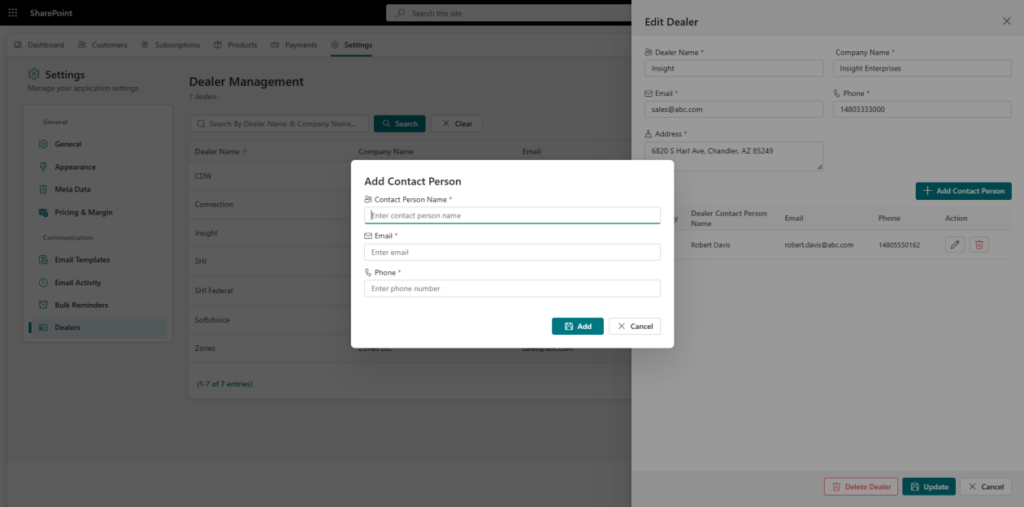Select Bulk Reminders in sidebar
This screenshot has width=1024, height=507.
pos(98,305)
